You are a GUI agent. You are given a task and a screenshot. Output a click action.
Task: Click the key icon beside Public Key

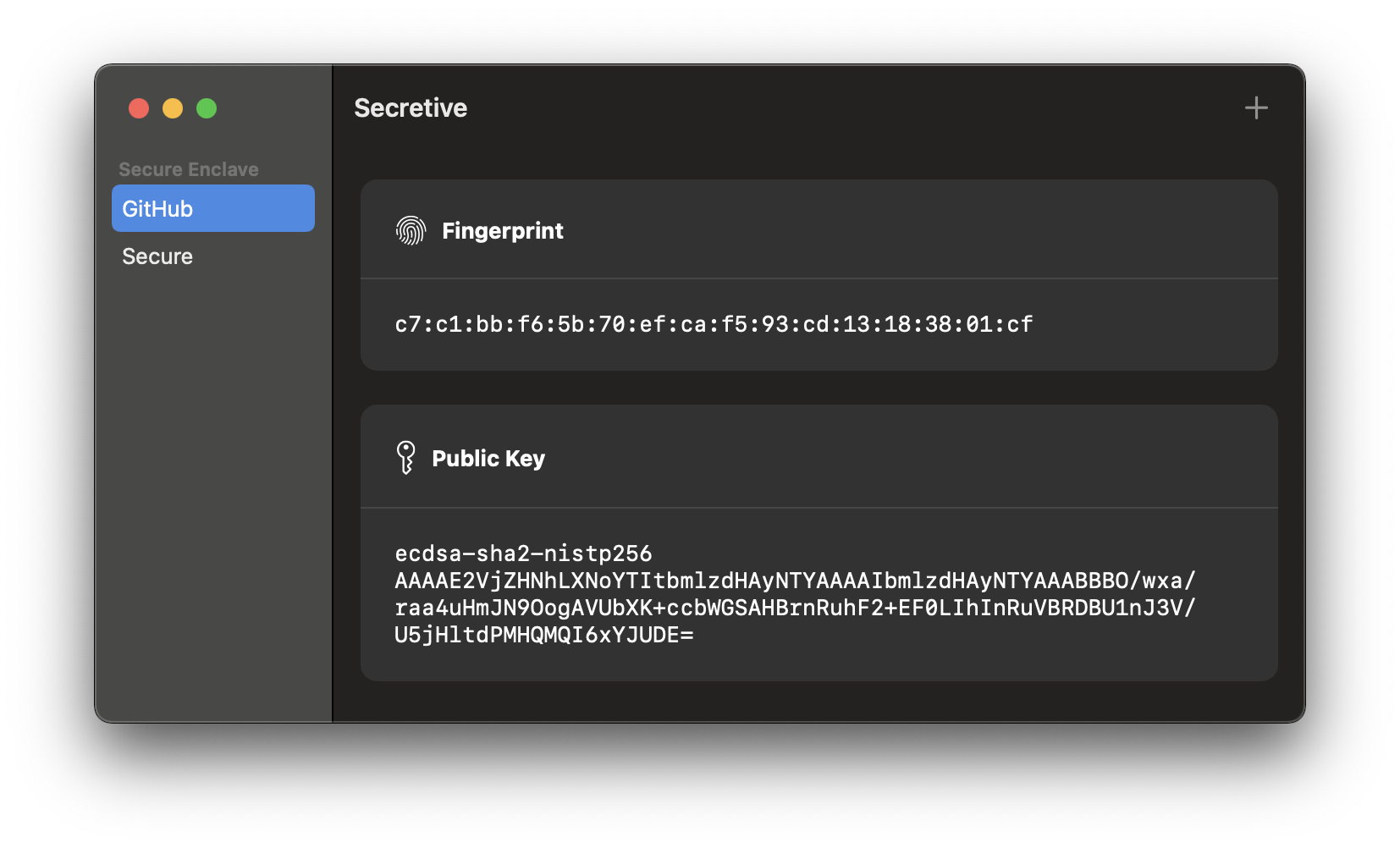pos(407,456)
